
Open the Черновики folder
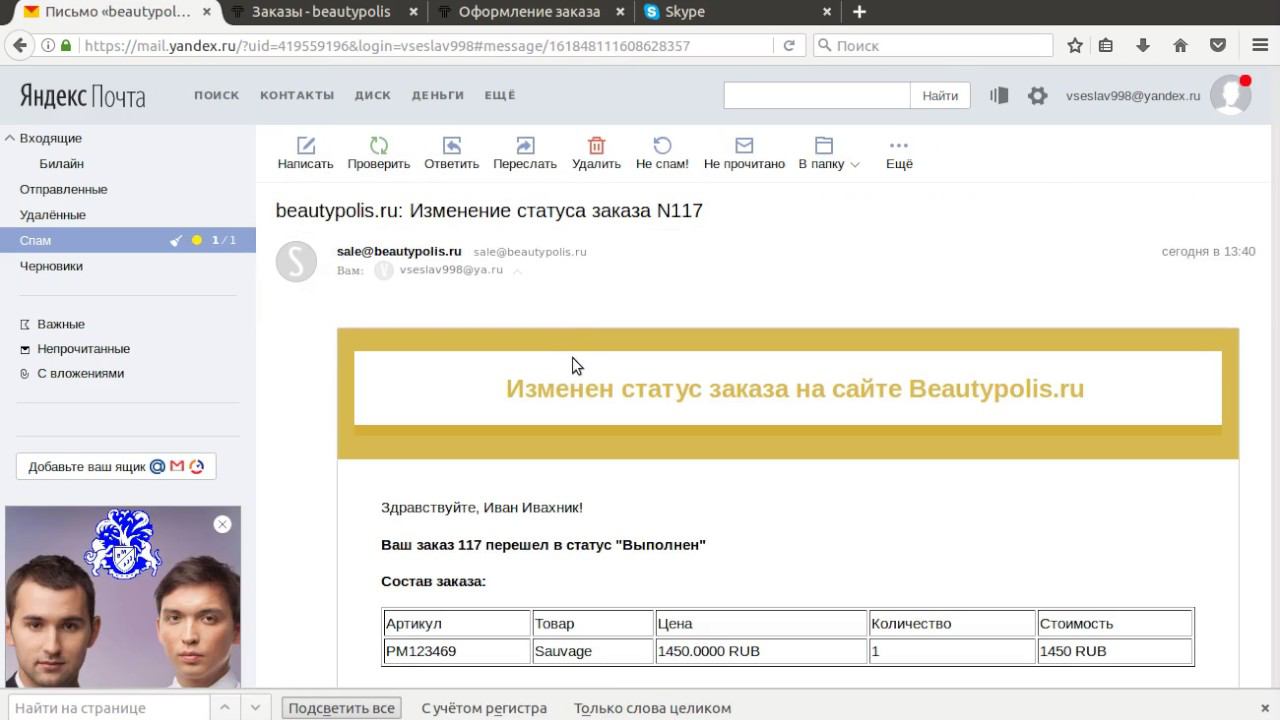pos(51,266)
